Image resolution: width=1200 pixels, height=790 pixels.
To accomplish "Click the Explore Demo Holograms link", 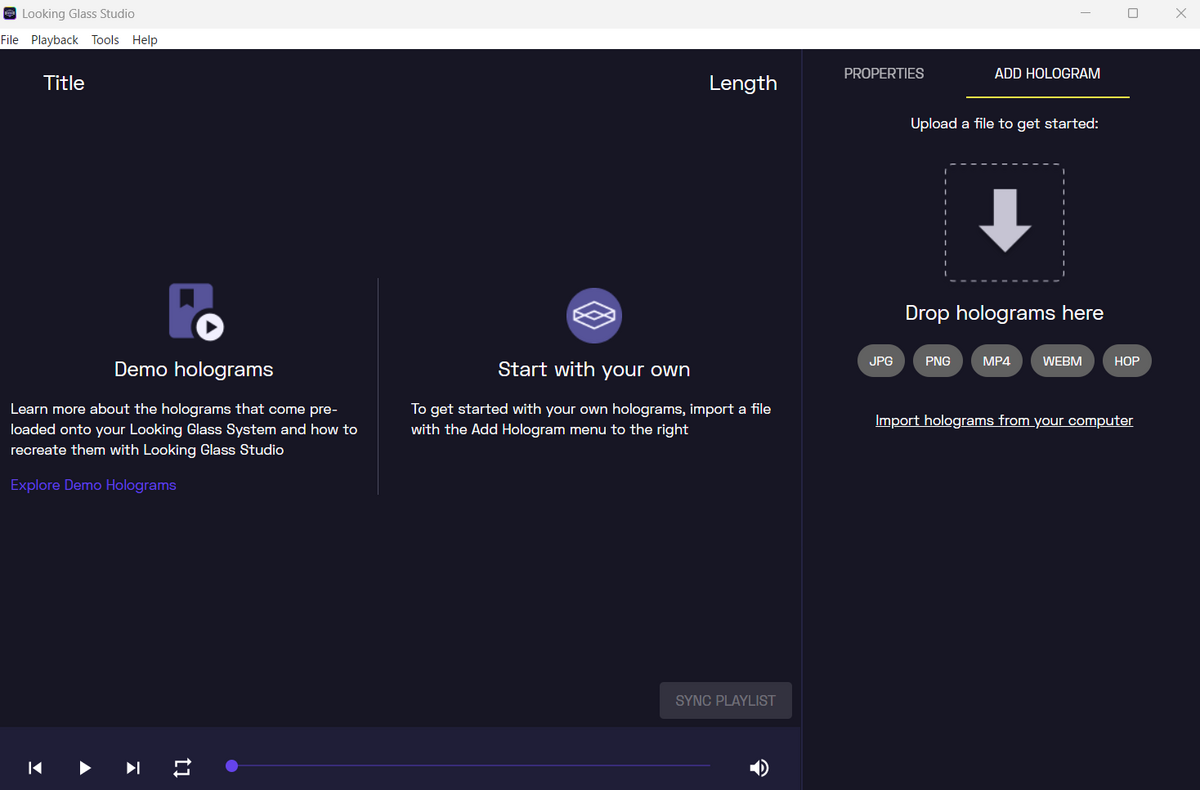I will (93, 485).
